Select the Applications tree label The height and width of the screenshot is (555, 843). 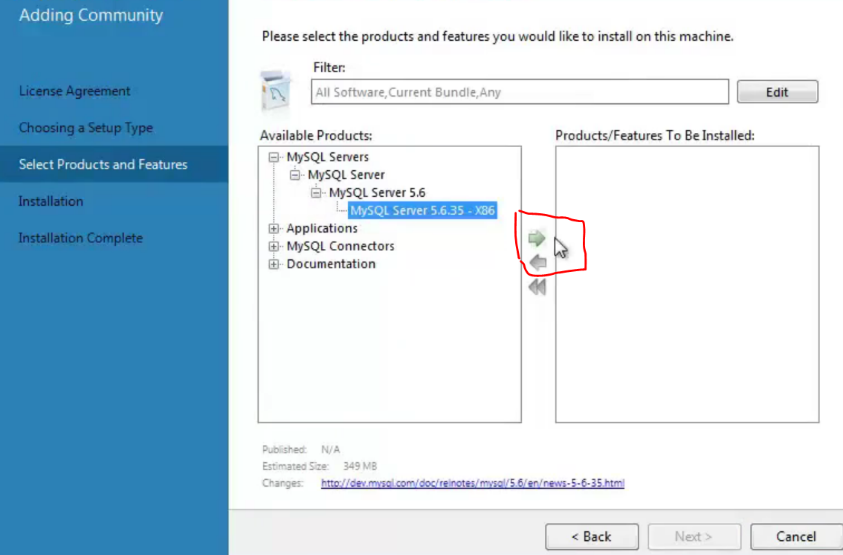[x=322, y=229]
